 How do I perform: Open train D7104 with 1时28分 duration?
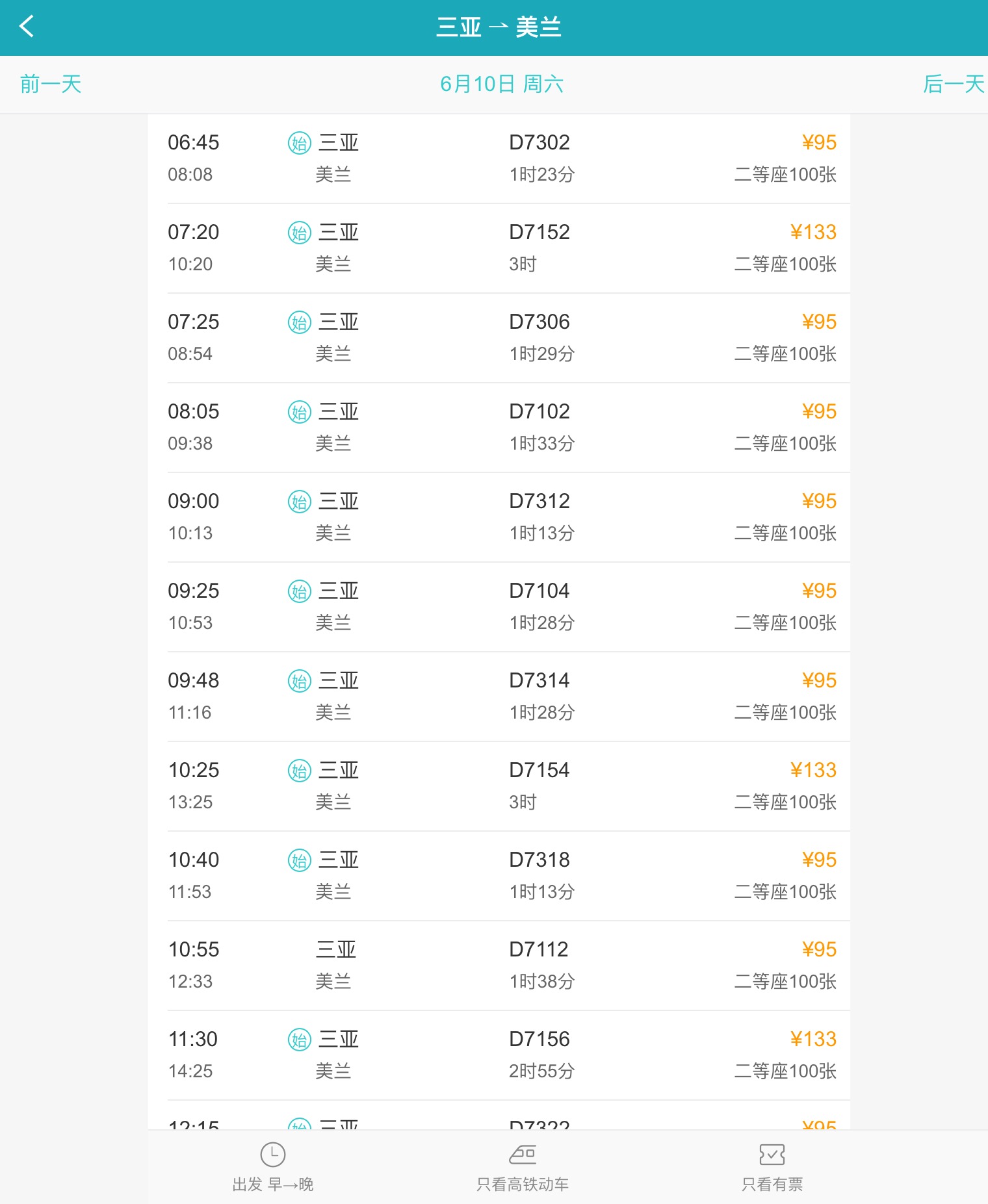pyautogui.click(x=499, y=607)
